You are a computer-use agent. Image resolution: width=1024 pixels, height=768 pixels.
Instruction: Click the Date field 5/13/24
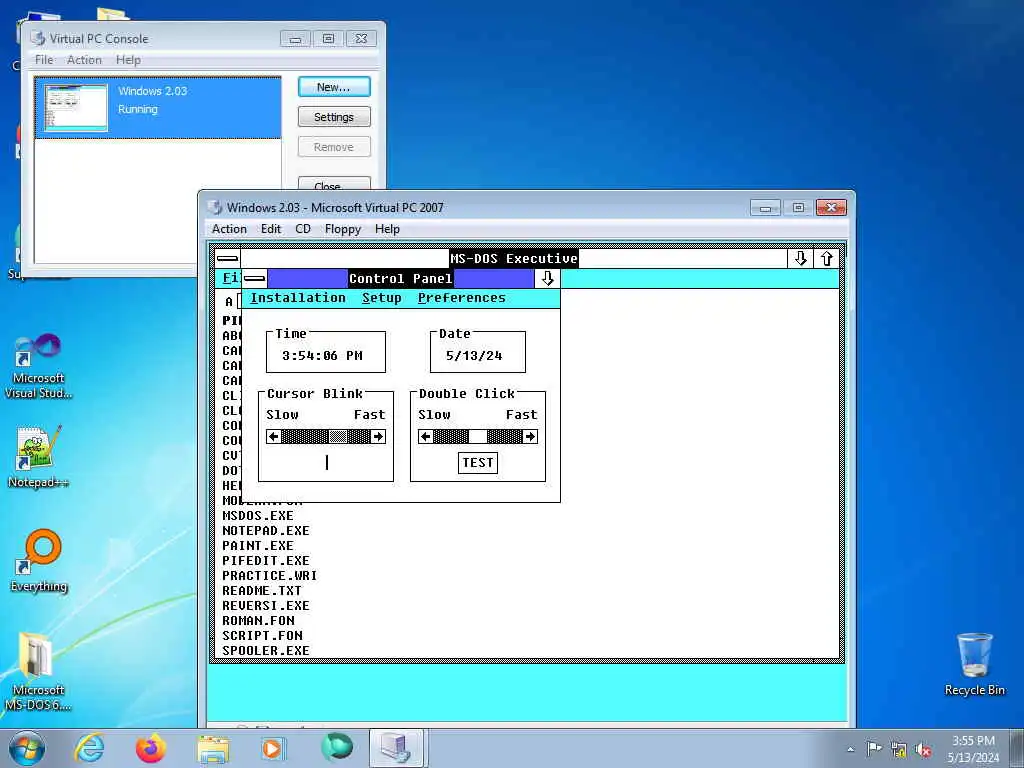click(x=474, y=356)
